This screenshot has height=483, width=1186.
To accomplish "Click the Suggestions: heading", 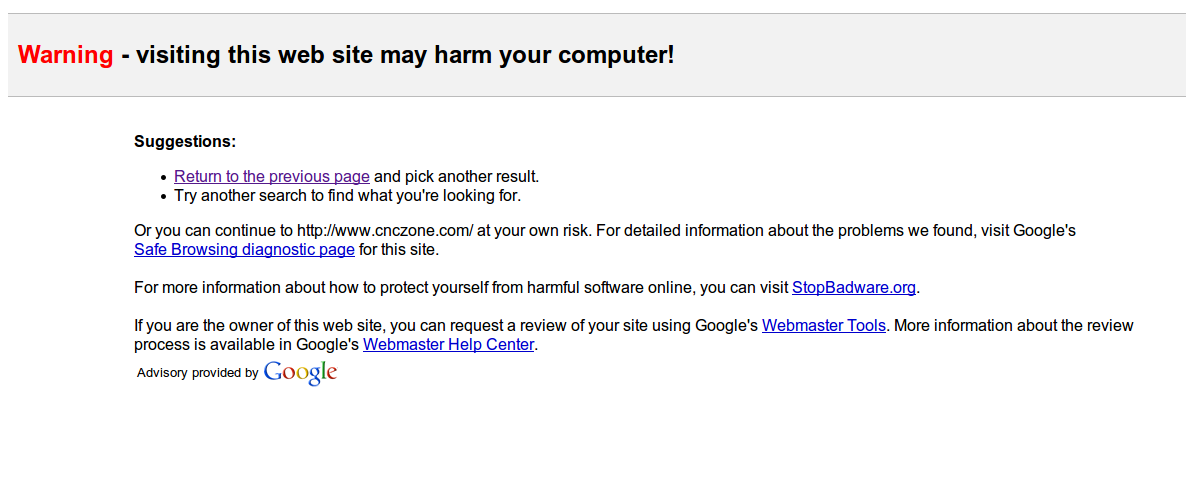I will click(185, 142).
